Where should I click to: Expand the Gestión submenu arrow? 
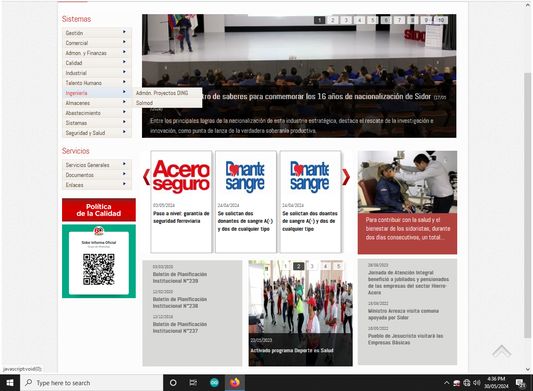click(124, 32)
